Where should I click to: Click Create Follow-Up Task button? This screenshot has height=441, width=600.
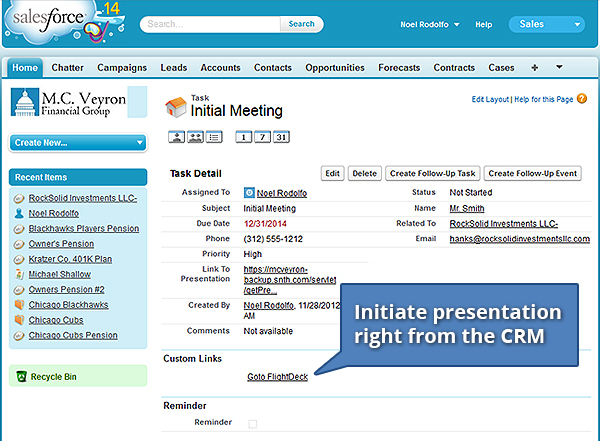click(x=433, y=173)
